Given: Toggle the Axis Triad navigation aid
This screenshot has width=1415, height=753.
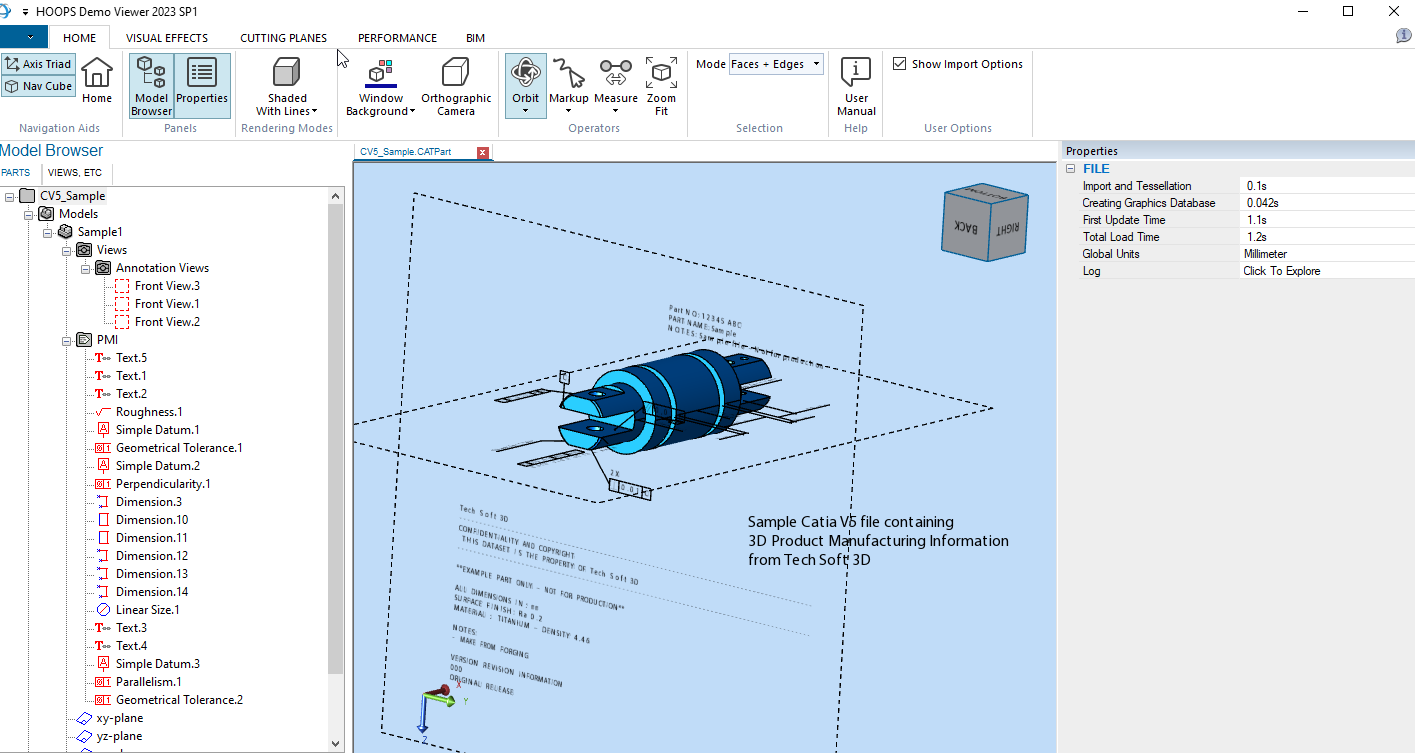Looking at the screenshot, I should click(38, 64).
